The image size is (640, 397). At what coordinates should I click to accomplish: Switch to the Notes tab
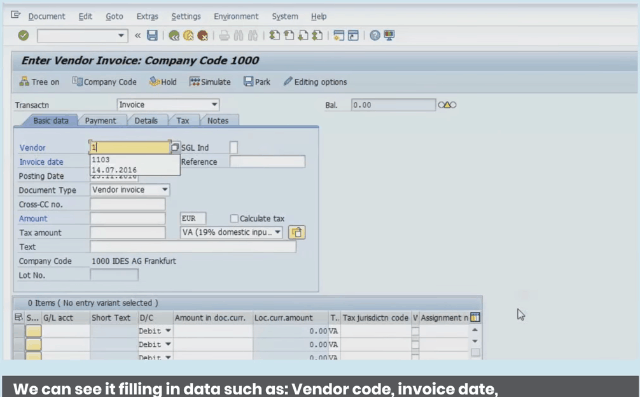(x=218, y=121)
